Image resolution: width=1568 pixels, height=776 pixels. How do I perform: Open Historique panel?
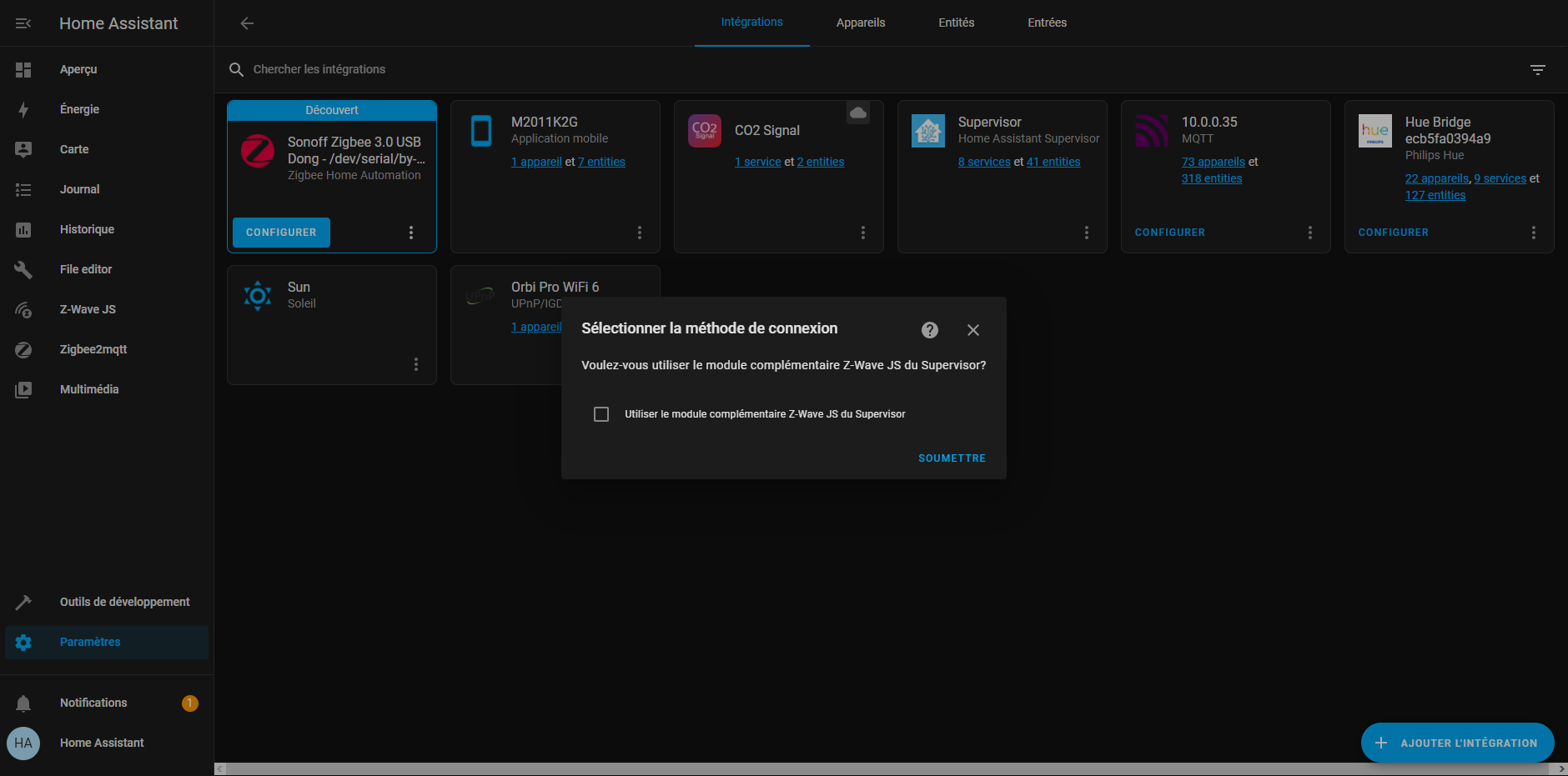tap(107, 229)
